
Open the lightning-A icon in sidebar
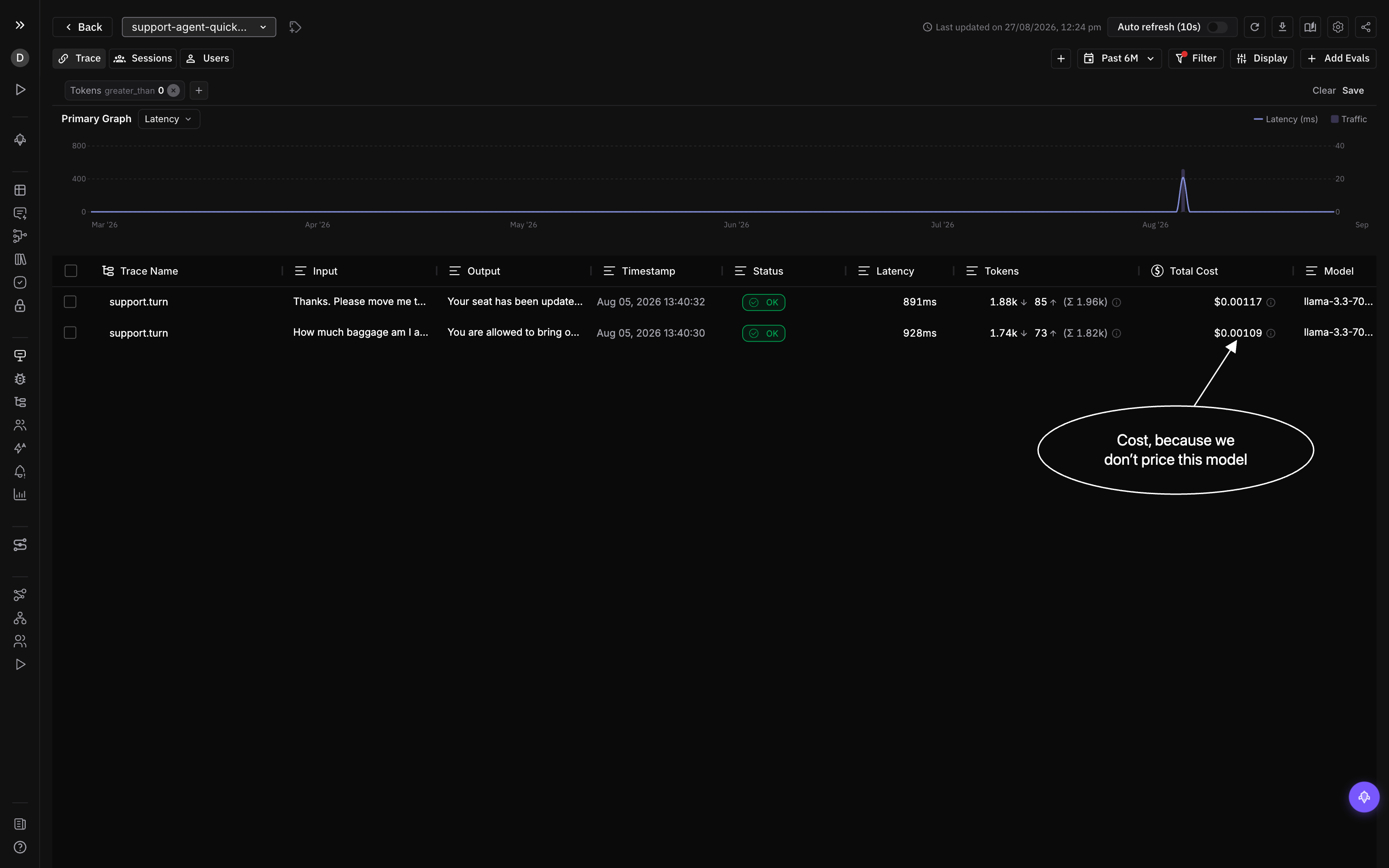20,448
